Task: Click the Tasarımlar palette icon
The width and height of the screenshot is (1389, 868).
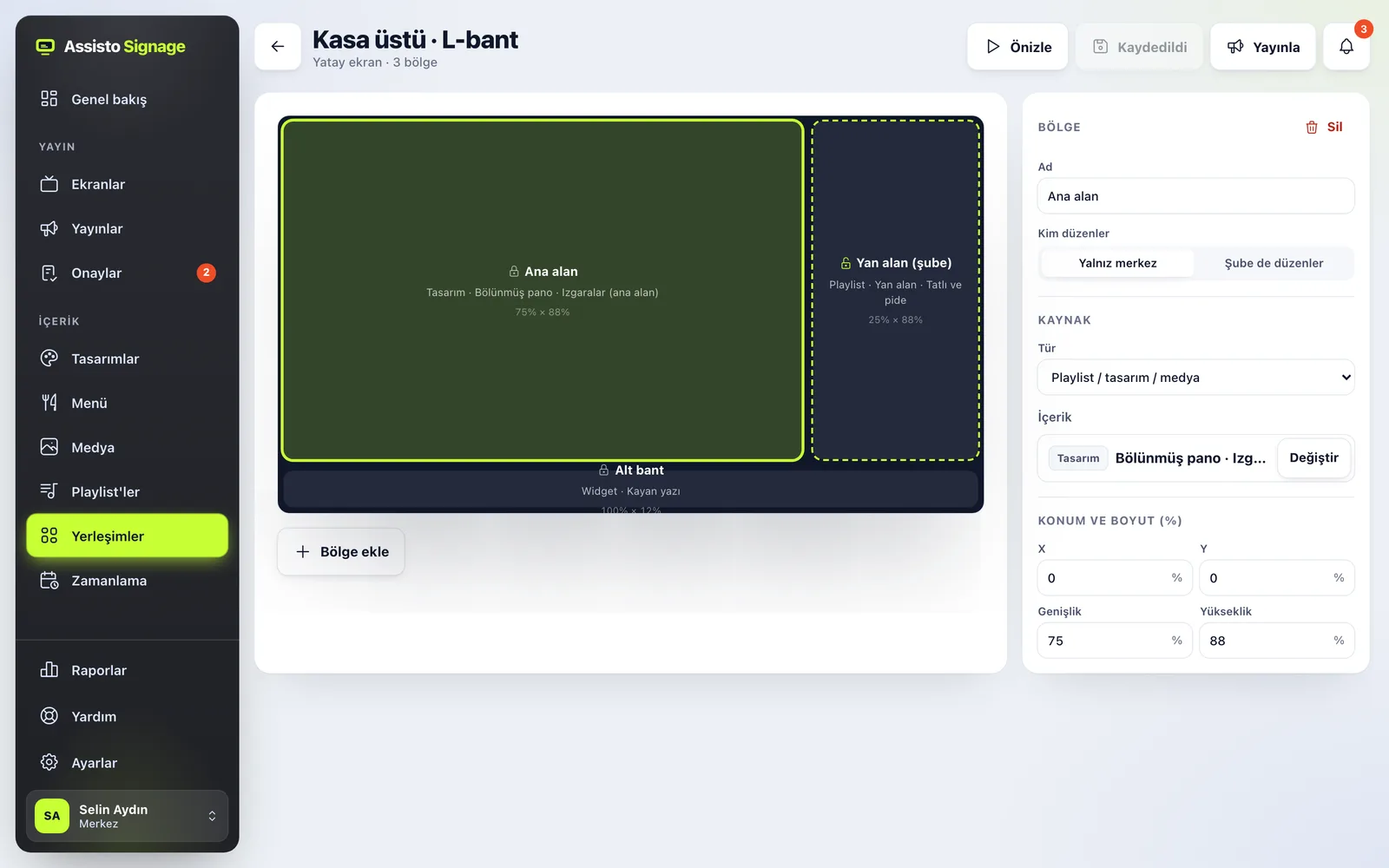Action: [49, 358]
